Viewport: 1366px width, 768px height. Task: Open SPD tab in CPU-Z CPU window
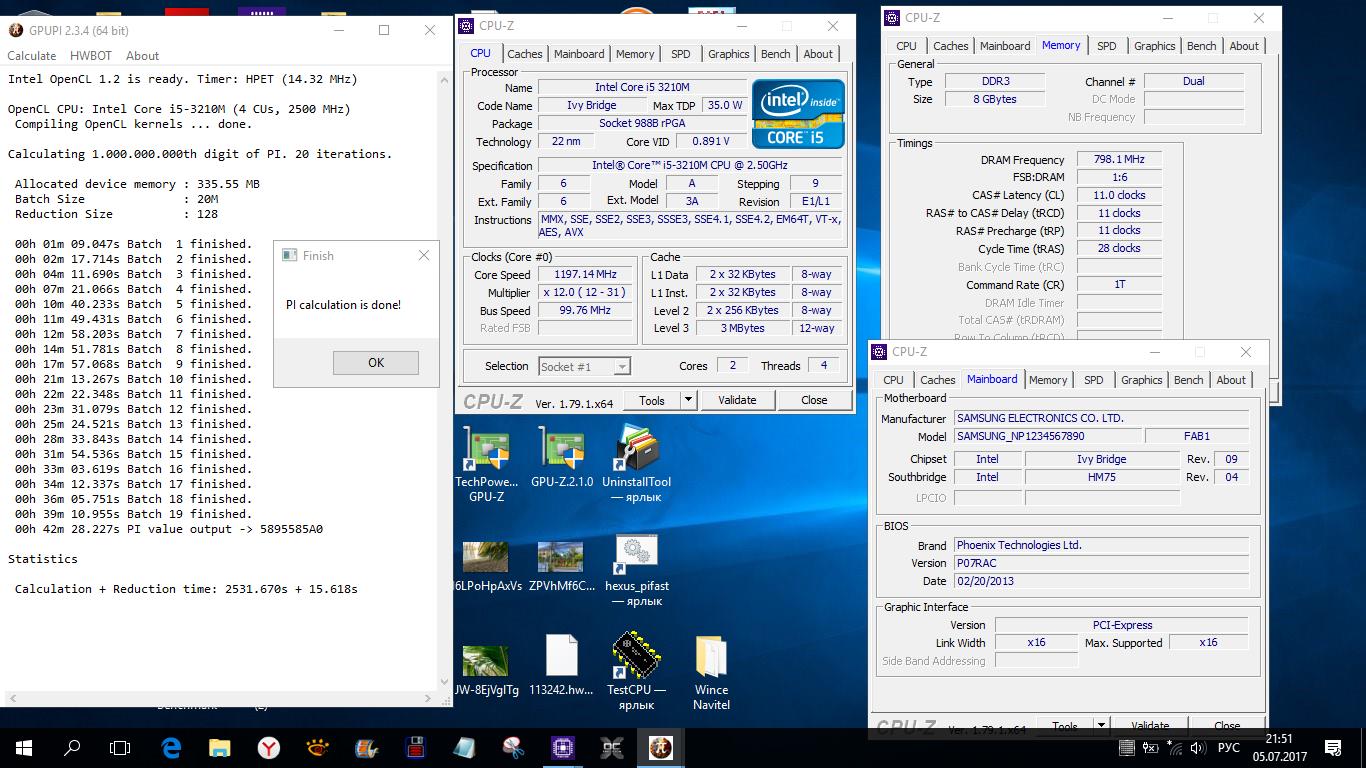coord(680,54)
